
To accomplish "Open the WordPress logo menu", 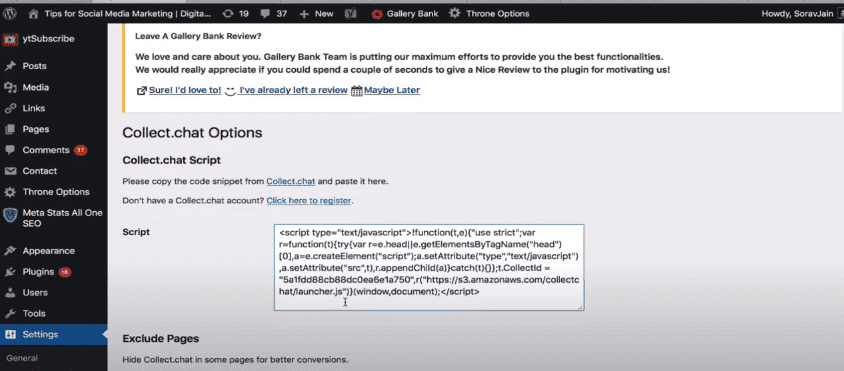I will [11, 13].
